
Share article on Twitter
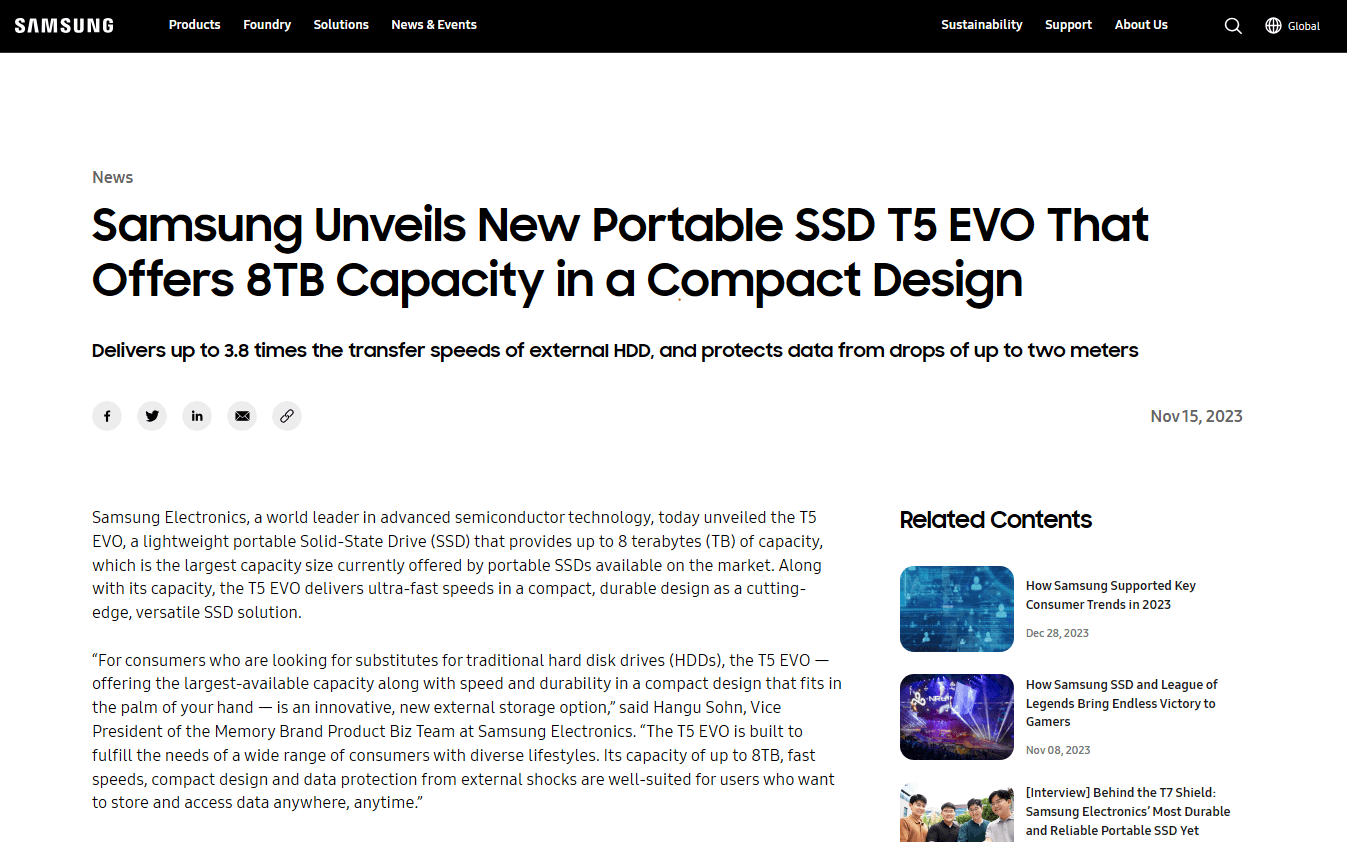(152, 416)
